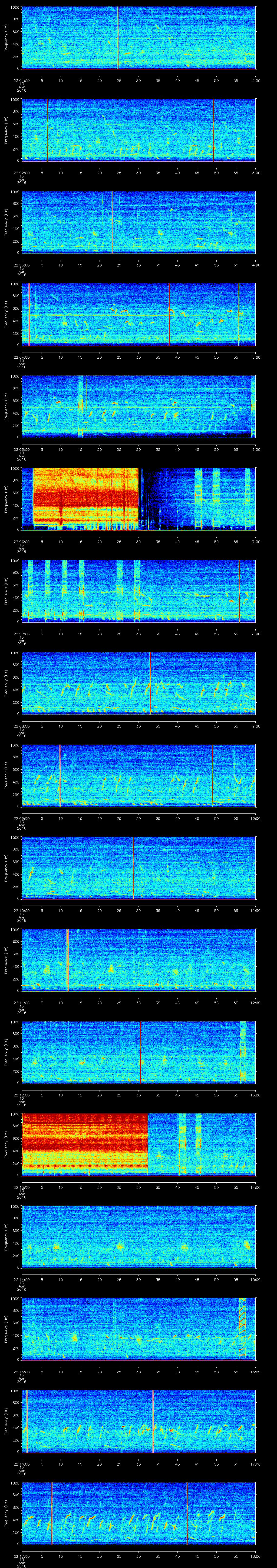
Task: Select the red broadband noise block in the 22:13:00 spectrogram
Action: (x=85, y=1144)
